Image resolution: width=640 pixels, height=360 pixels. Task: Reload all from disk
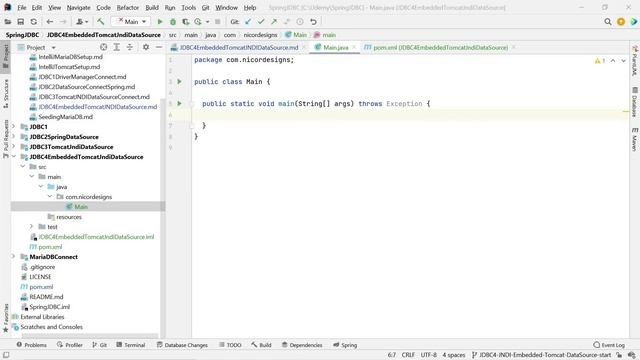point(33,22)
